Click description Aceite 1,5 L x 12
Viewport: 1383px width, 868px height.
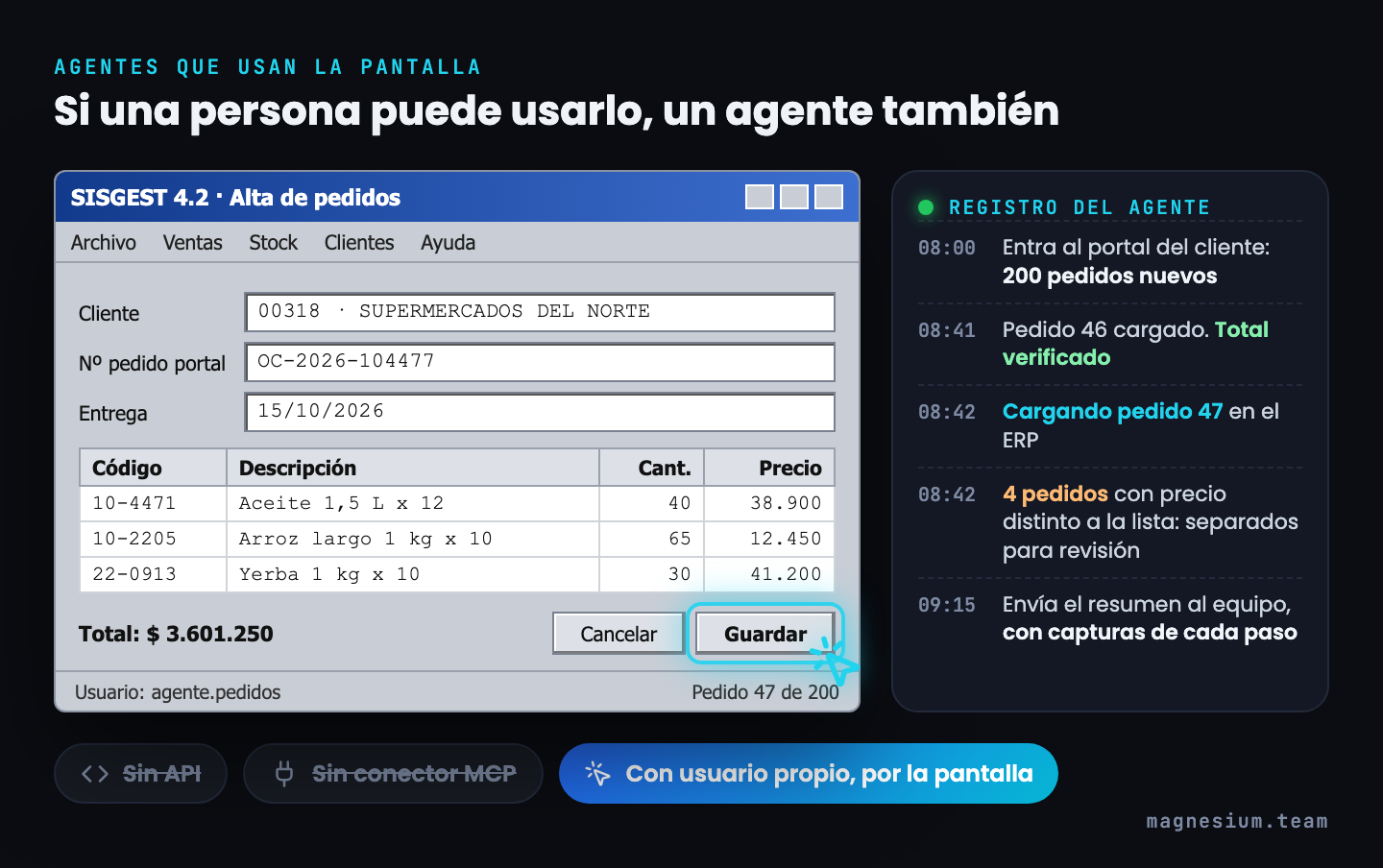click(413, 503)
